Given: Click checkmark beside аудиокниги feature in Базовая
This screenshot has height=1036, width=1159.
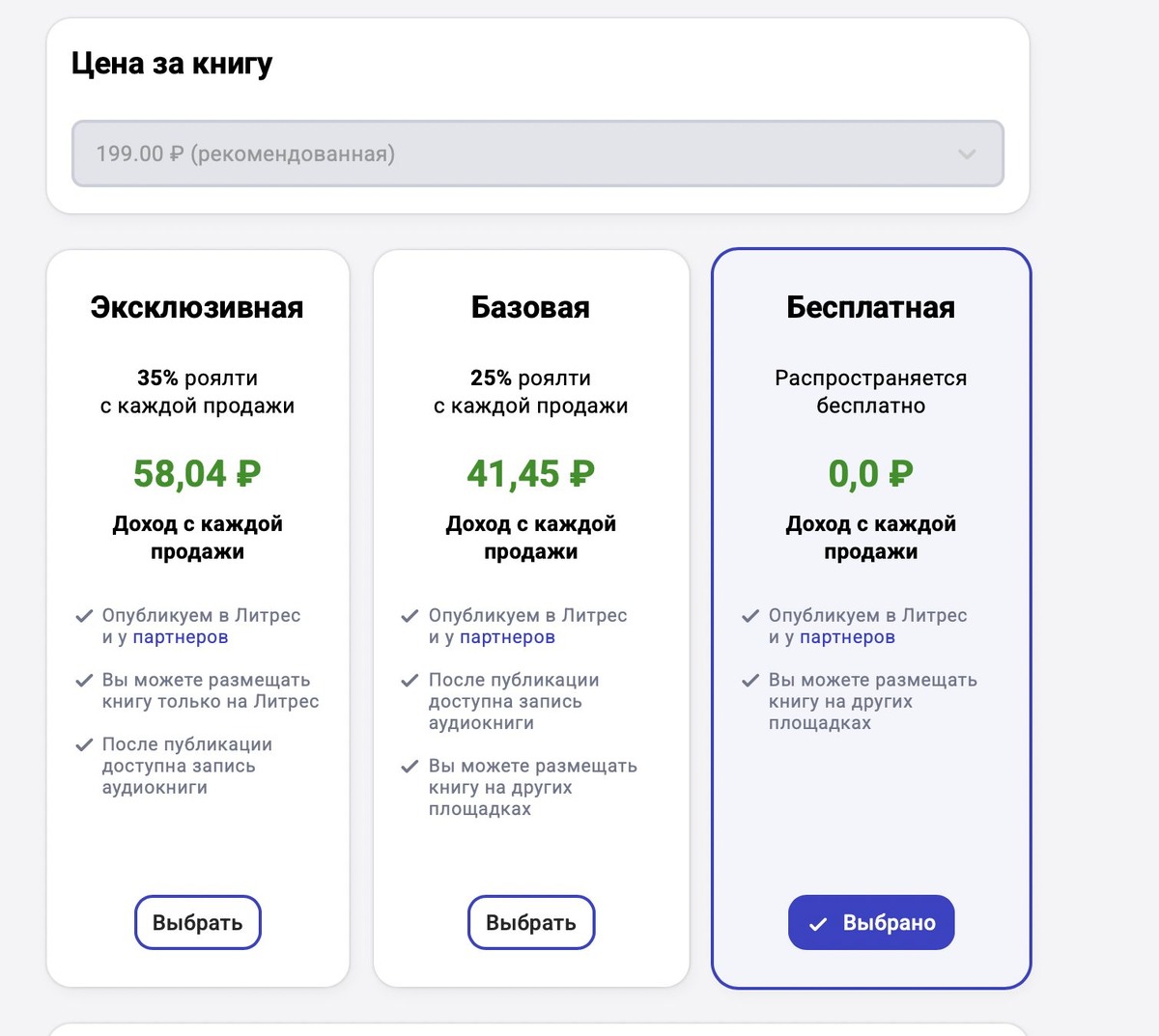Looking at the screenshot, I should pos(410,681).
